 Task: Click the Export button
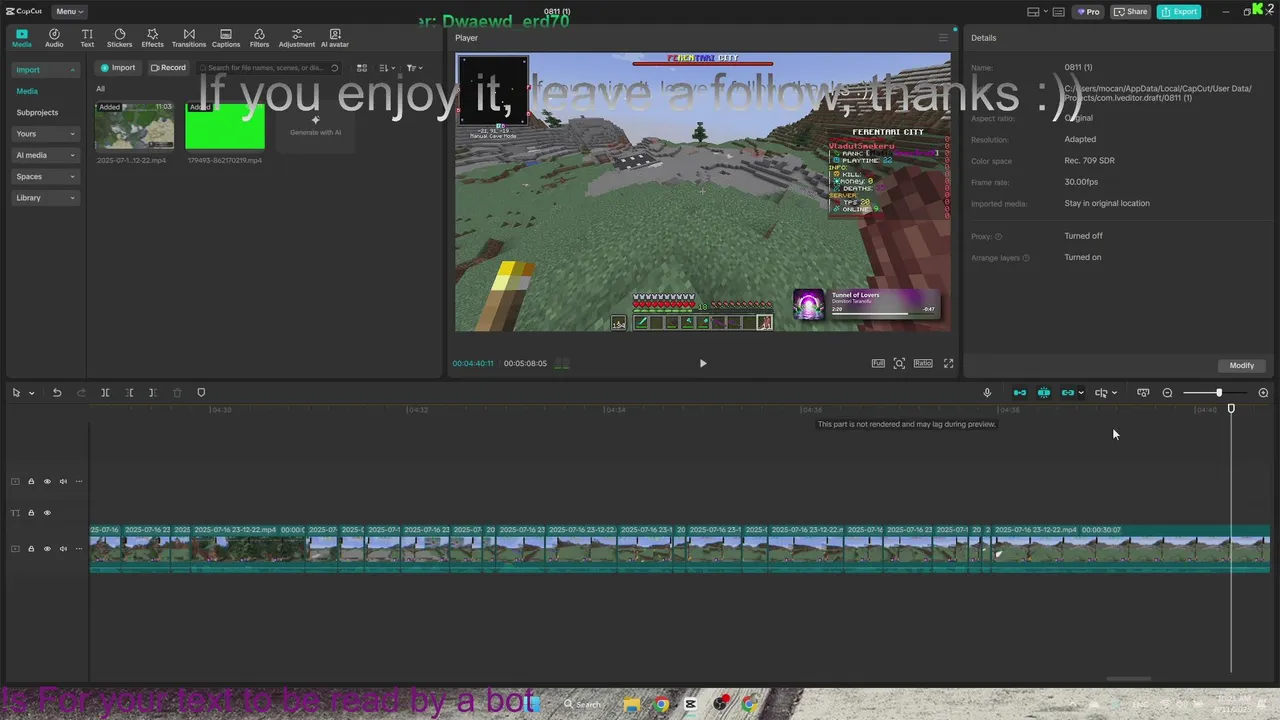(1179, 12)
